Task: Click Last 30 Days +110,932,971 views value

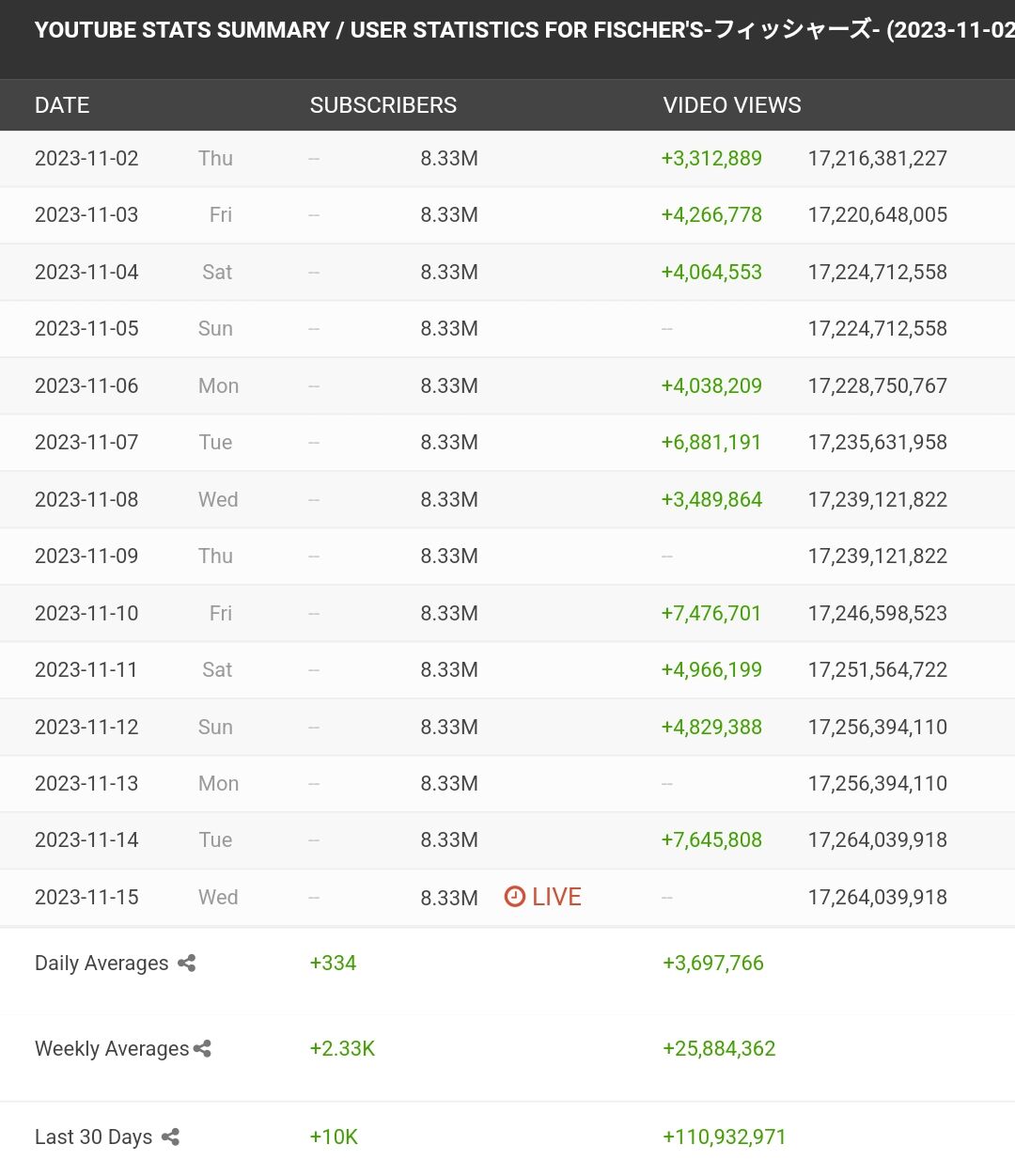Action: tap(724, 1137)
